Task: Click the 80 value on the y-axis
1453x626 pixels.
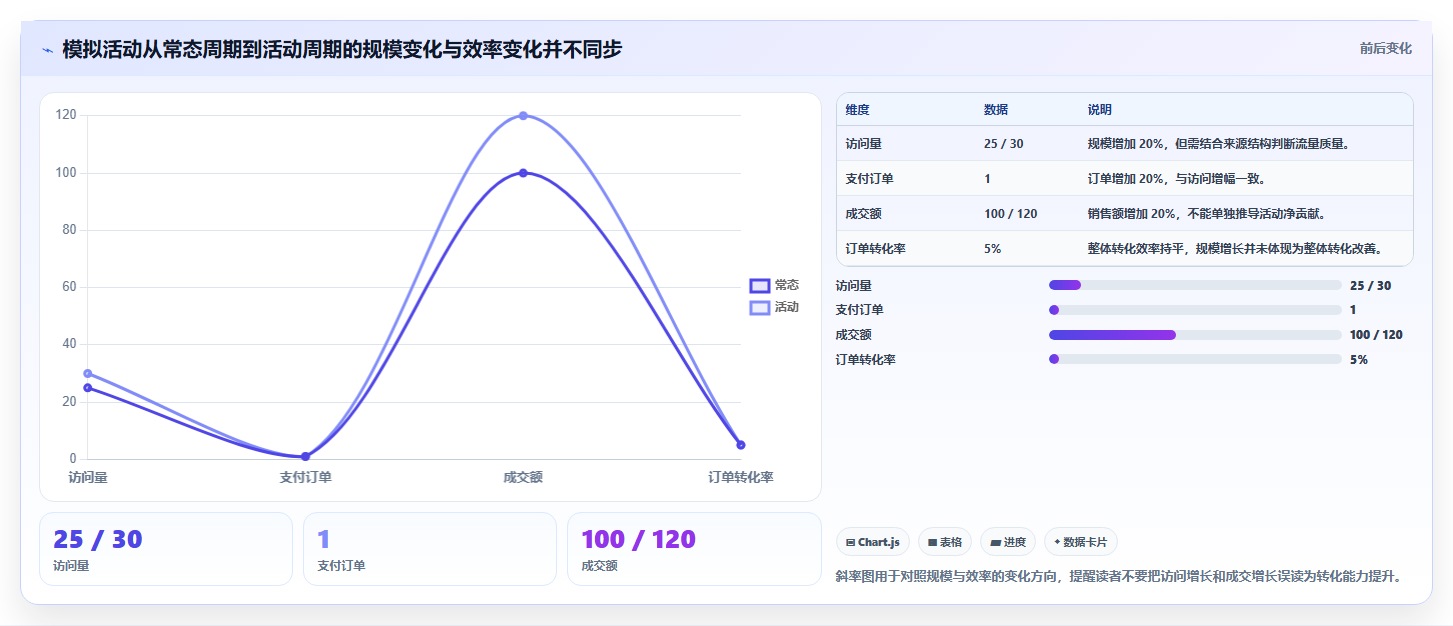Action: pyautogui.click(x=70, y=230)
